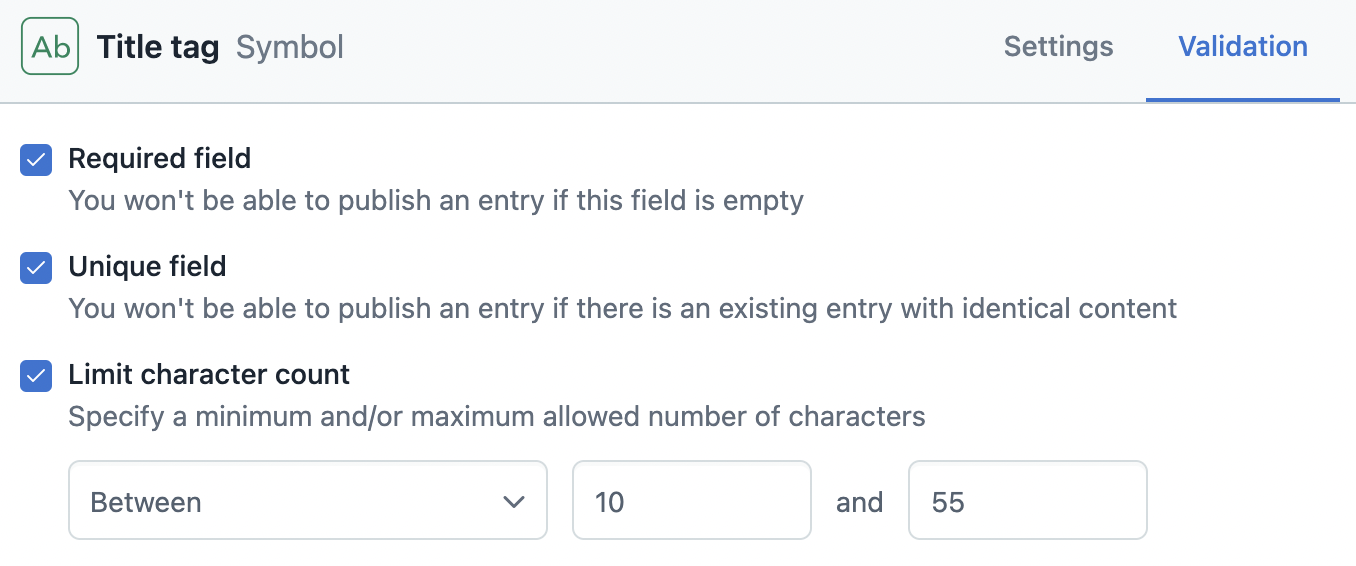1356x566 pixels.
Task: Click the Symbol field type text
Action: pyautogui.click(x=290, y=47)
